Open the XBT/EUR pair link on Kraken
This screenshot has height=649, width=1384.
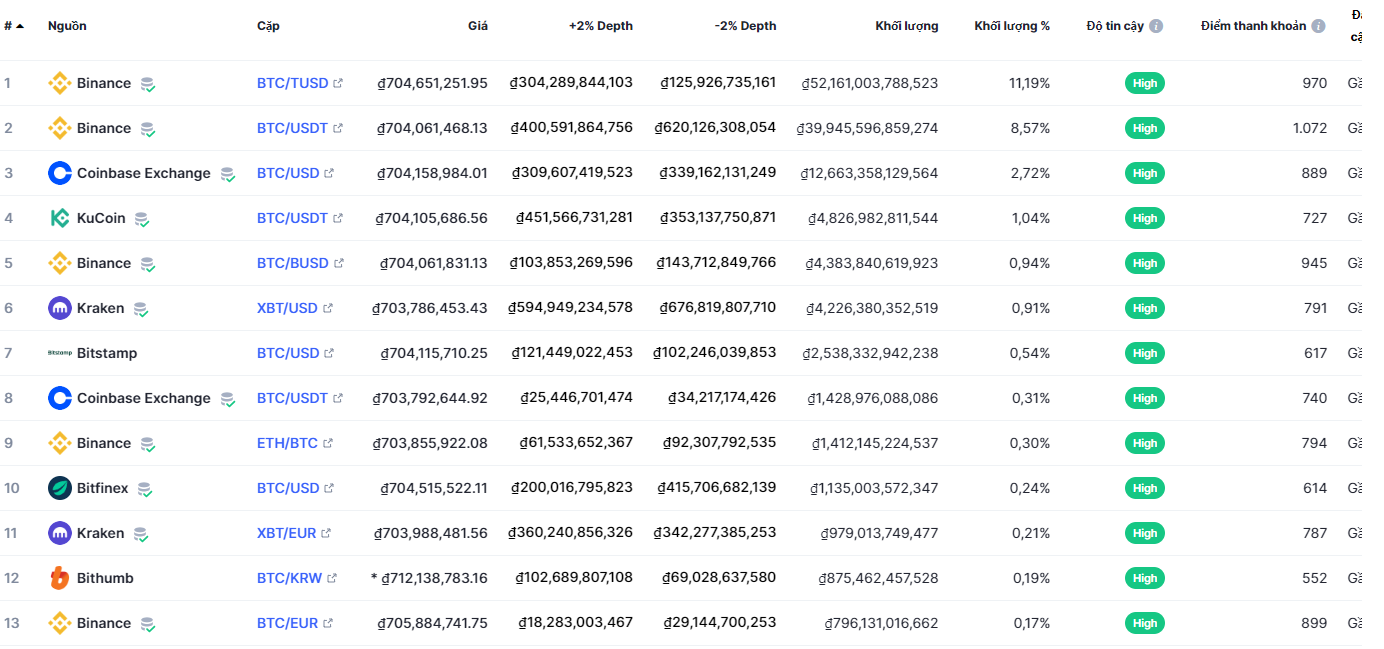[x=286, y=533]
